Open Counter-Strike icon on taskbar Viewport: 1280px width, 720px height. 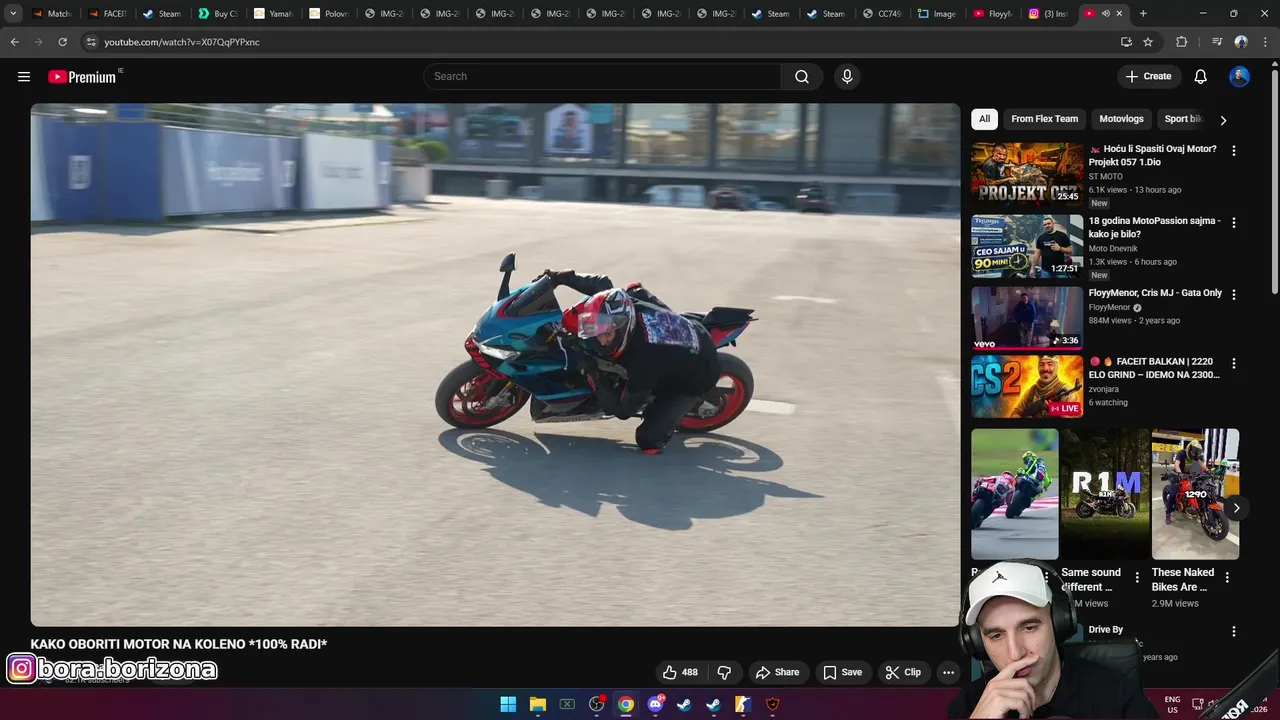pyautogui.click(x=742, y=704)
